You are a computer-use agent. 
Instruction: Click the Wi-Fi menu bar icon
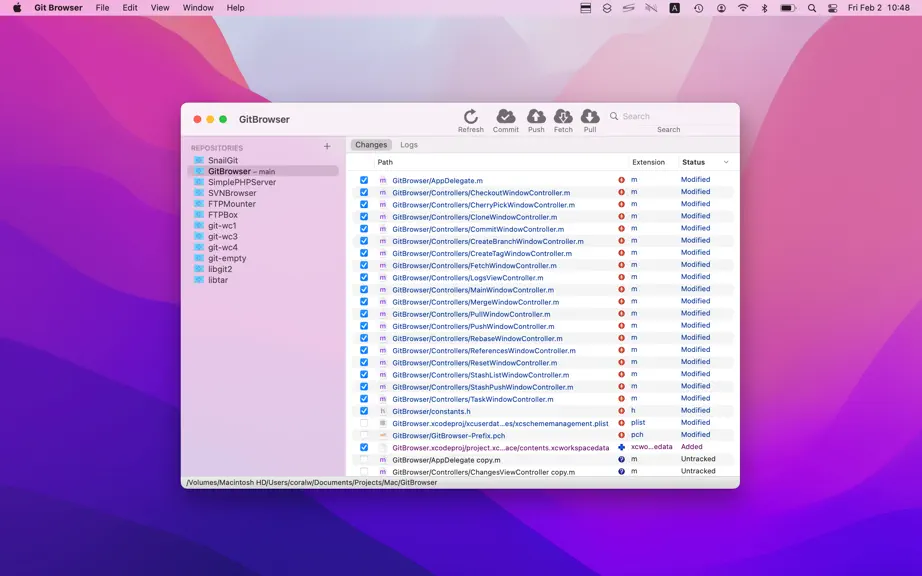pyautogui.click(x=743, y=8)
